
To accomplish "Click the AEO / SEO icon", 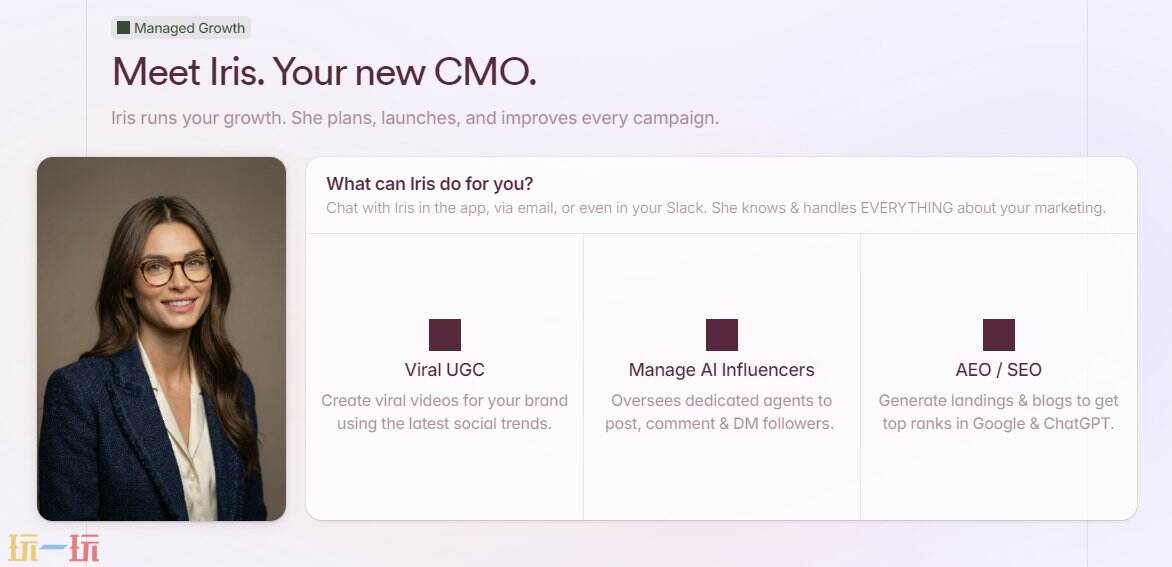I will 998,335.
